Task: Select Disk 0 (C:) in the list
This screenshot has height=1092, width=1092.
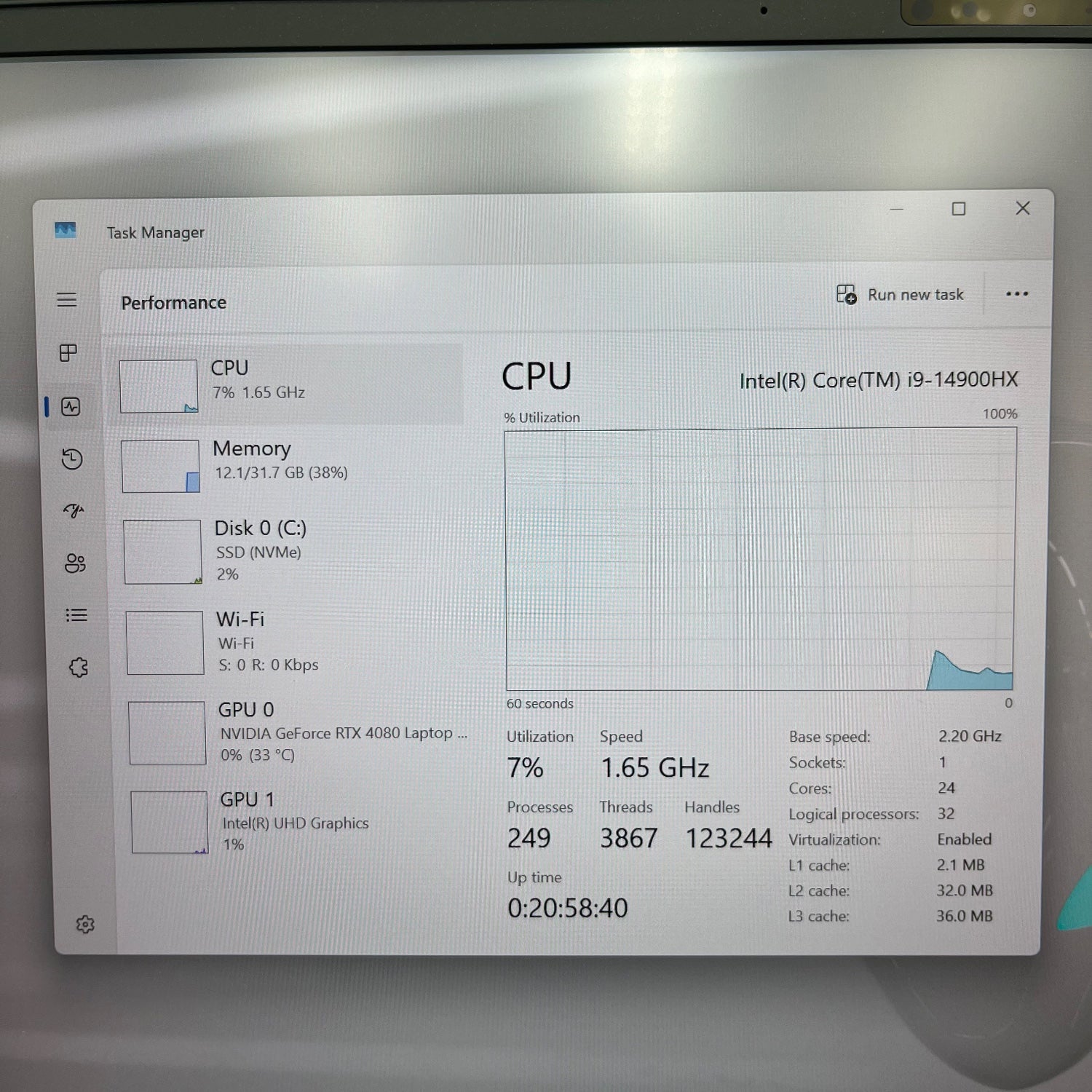Action: [291, 550]
